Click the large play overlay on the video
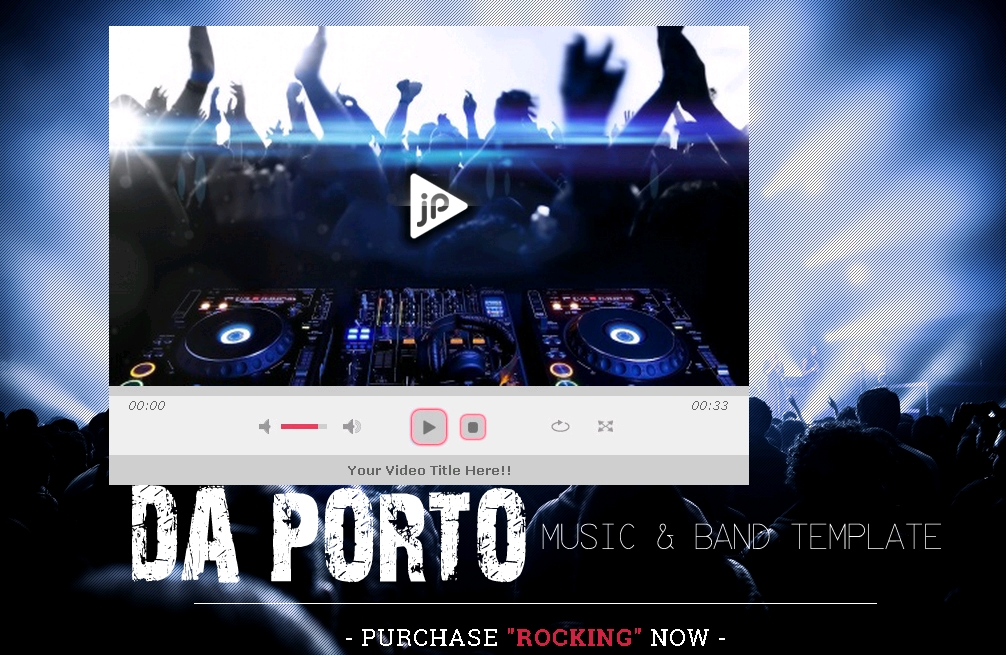The width and height of the screenshot is (1006, 655). click(437, 206)
